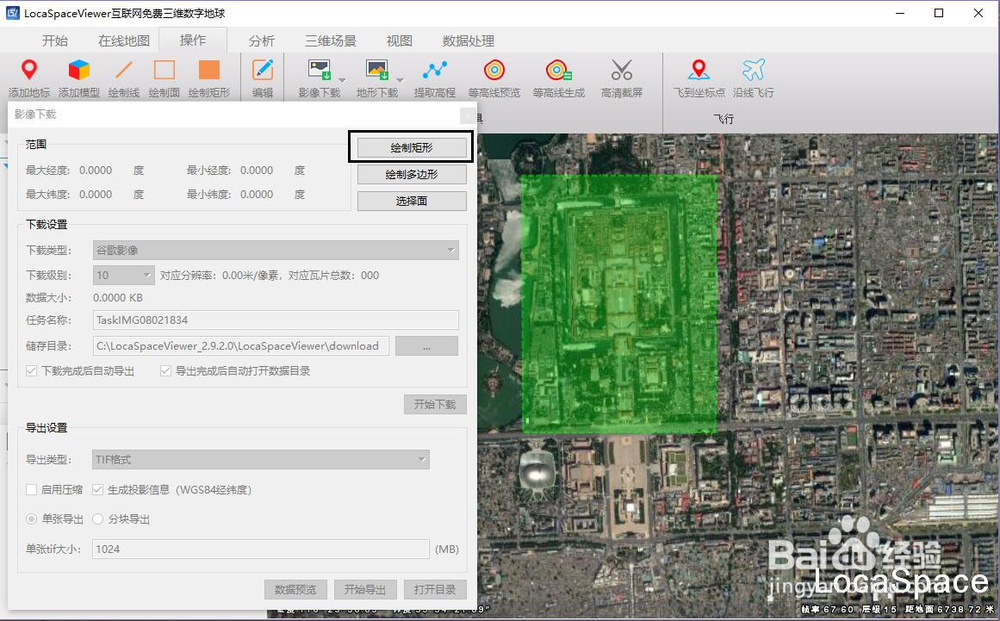Click Select Surface (选择面) button
The height and width of the screenshot is (621, 1000).
(x=411, y=201)
